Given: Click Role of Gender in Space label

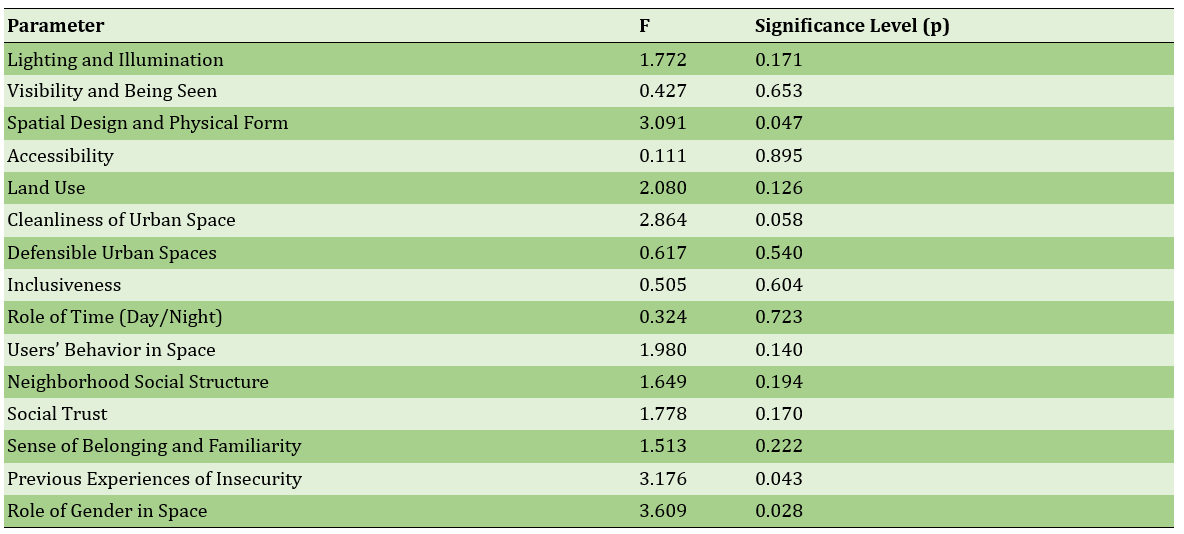Looking at the screenshot, I should click(107, 511).
